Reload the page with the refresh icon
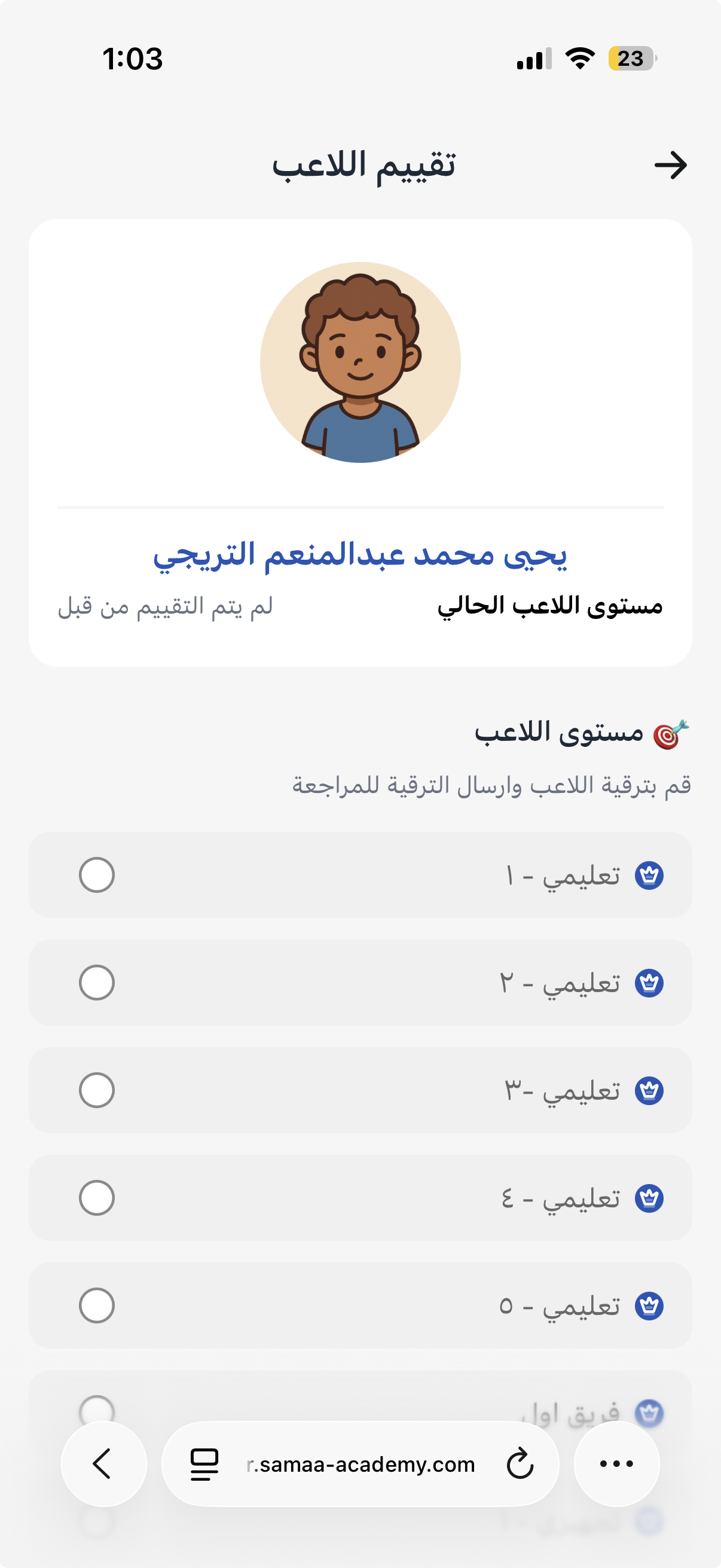This screenshot has height=1568, width=721. 520,1464
